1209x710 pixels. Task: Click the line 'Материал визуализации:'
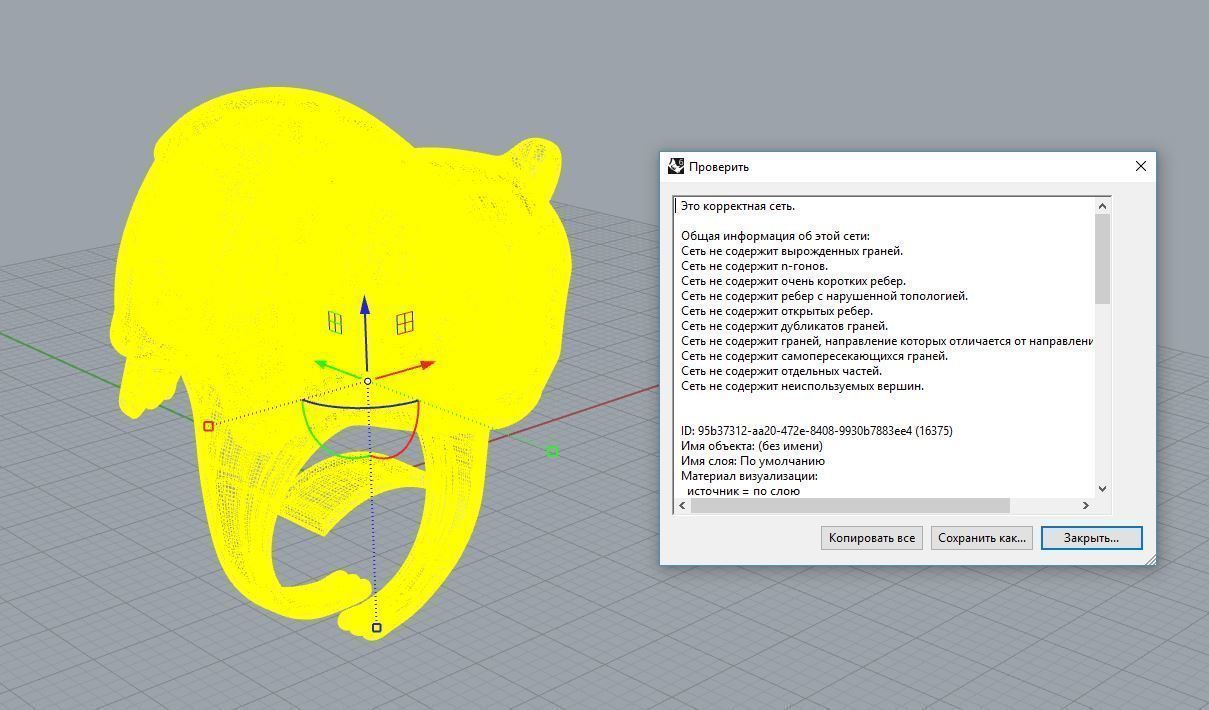coord(749,476)
